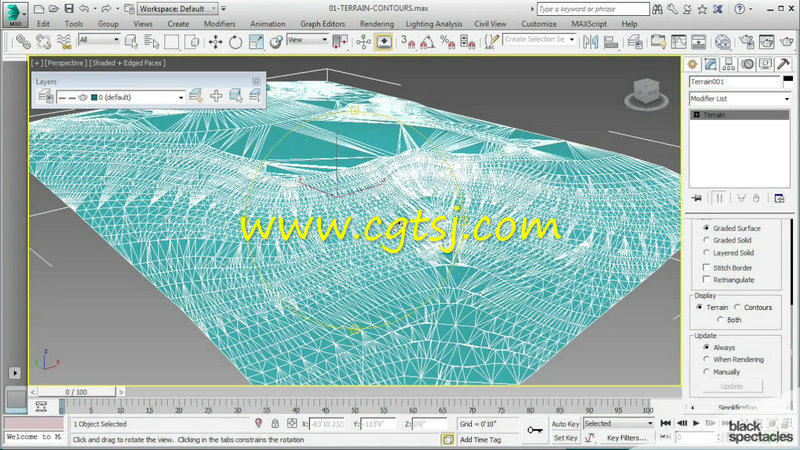Enable the Stitch Border checkbox

(706, 267)
